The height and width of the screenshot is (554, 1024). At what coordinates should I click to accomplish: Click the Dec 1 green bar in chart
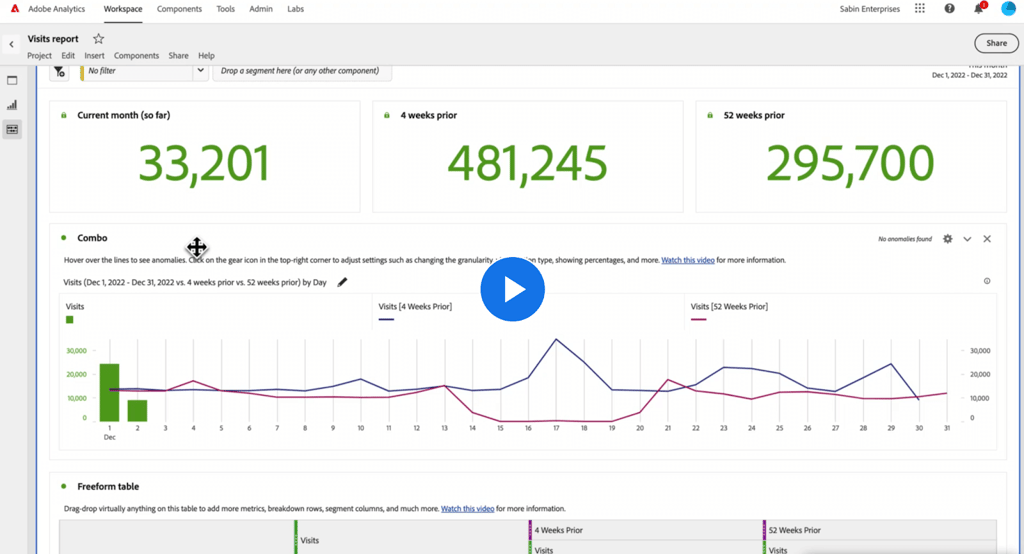coord(109,393)
